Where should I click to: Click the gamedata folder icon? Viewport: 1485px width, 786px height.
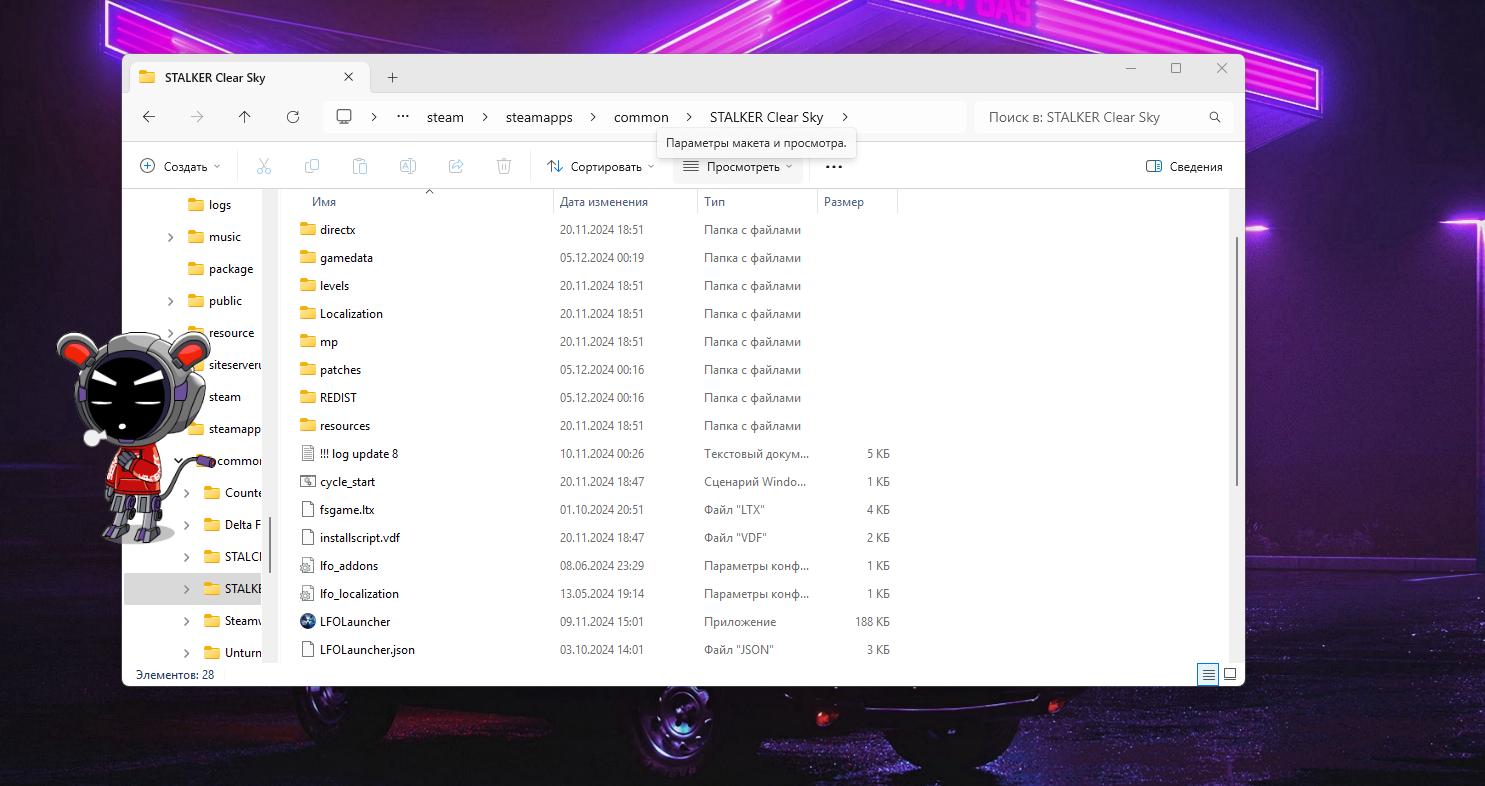(308, 257)
